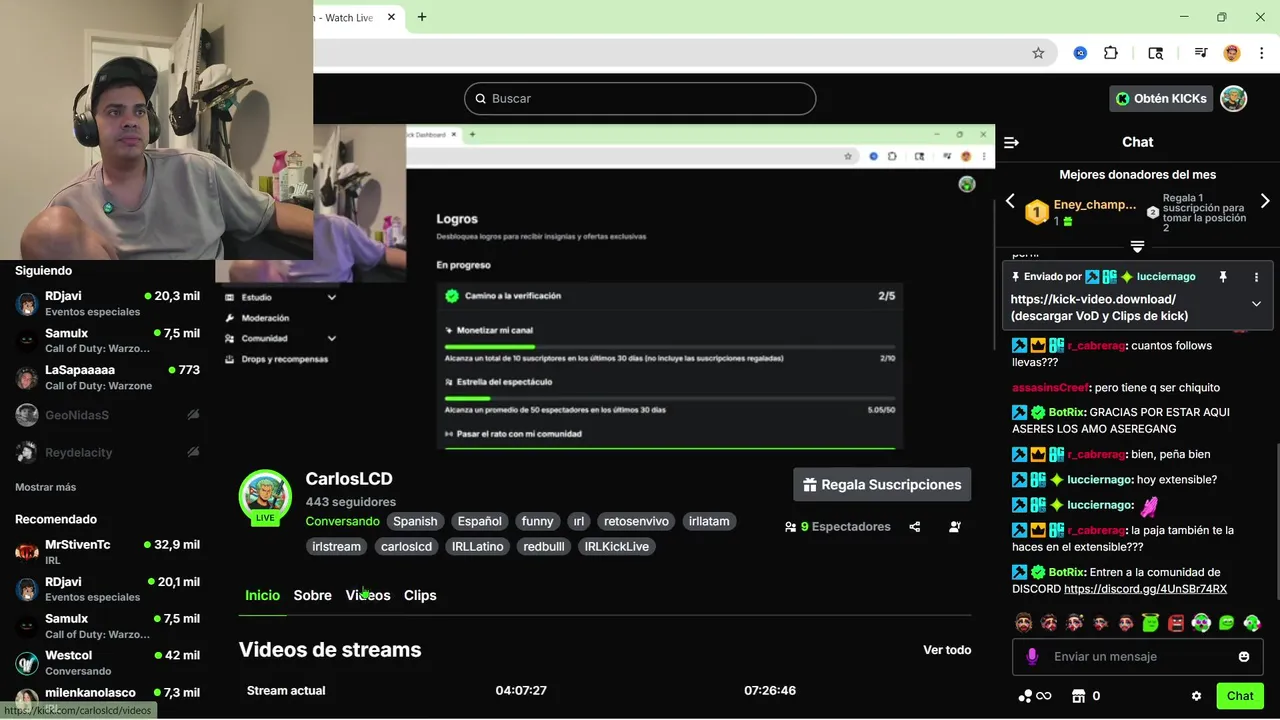Collapse the chat panel with the arrow icon
The height and width of the screenshot is (720, 1280).
coord(1011,142)
